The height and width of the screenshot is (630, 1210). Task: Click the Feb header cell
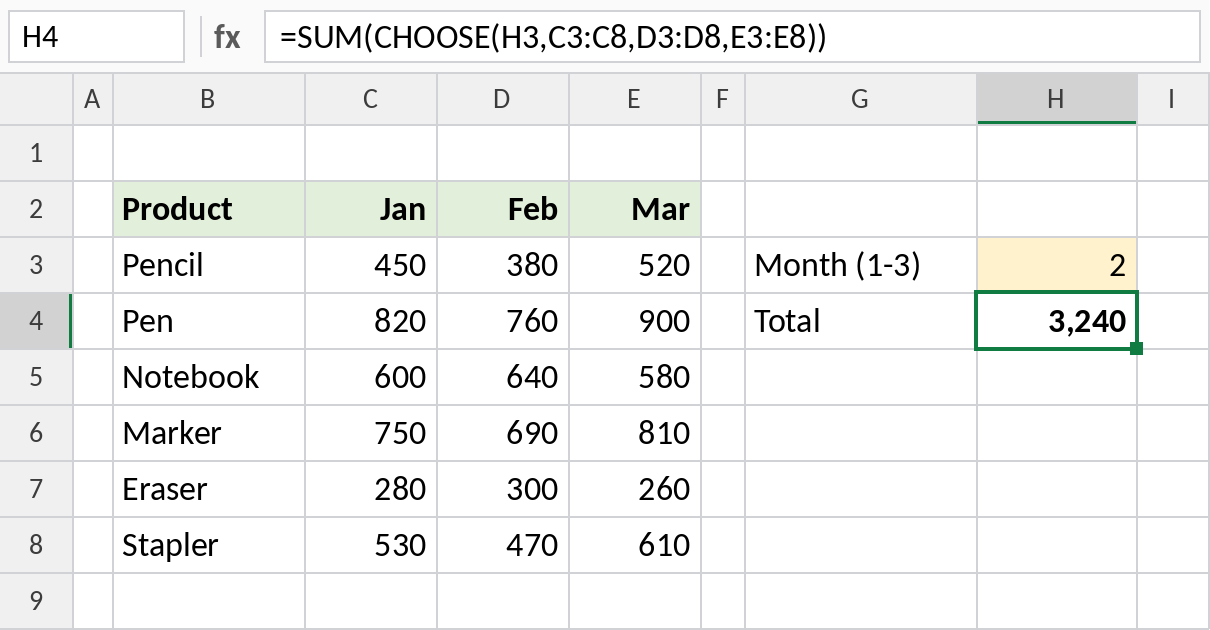[x=503, y=209]
